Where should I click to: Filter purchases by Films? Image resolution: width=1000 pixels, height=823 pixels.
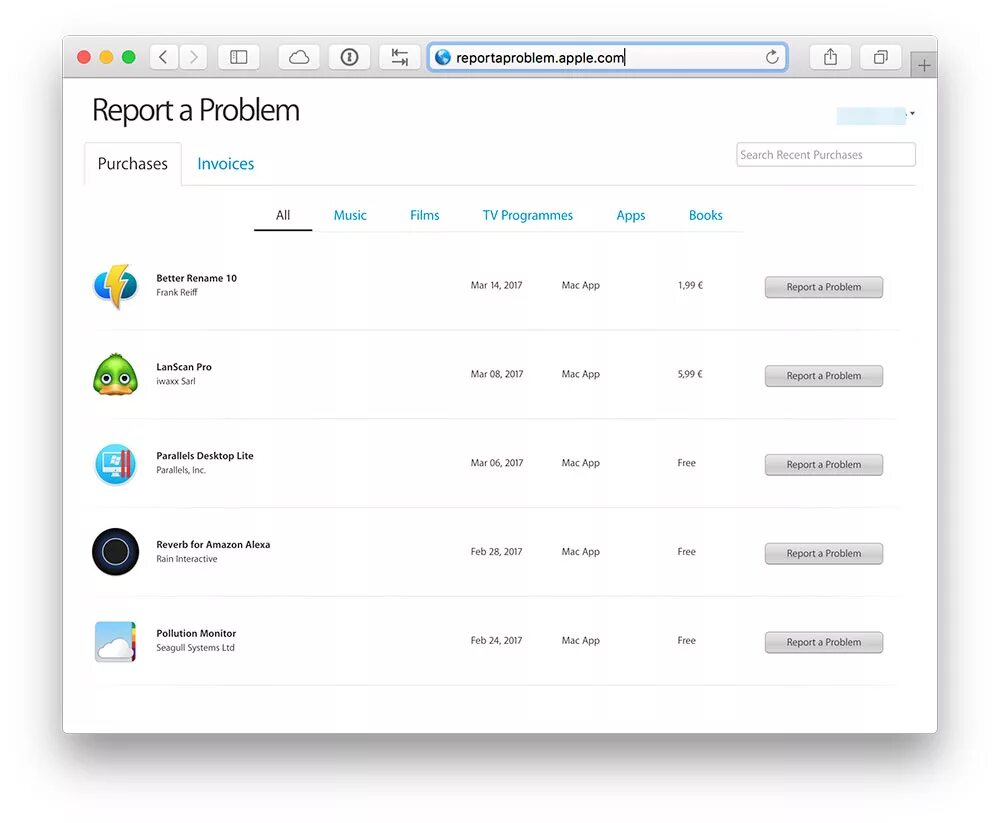pyautogui.click(x=425, y=216)
